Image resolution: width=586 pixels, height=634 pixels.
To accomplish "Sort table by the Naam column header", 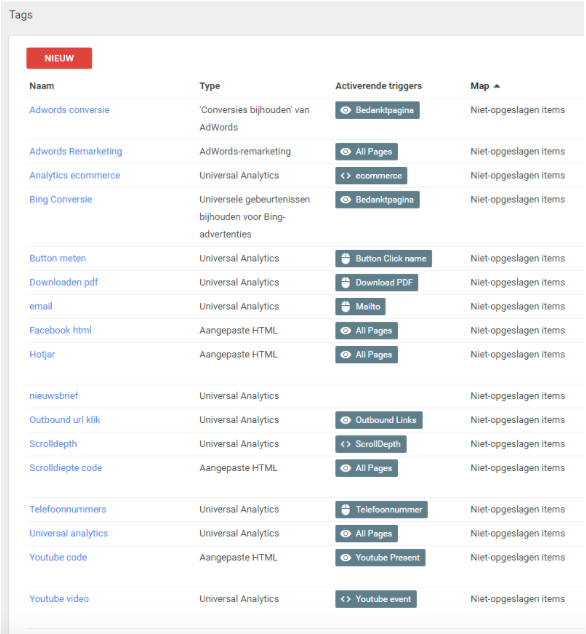I will pyautogui.click(x=42, y=86).
